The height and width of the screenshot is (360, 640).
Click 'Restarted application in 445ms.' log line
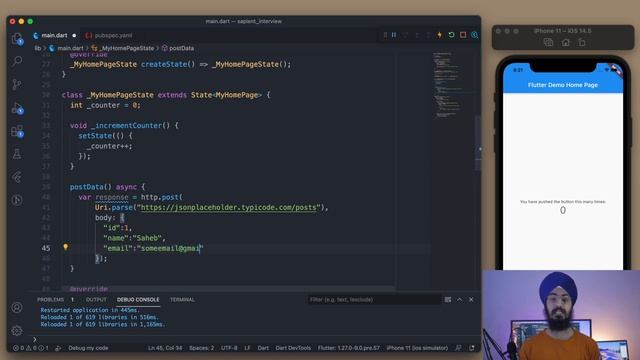point(89,310)
